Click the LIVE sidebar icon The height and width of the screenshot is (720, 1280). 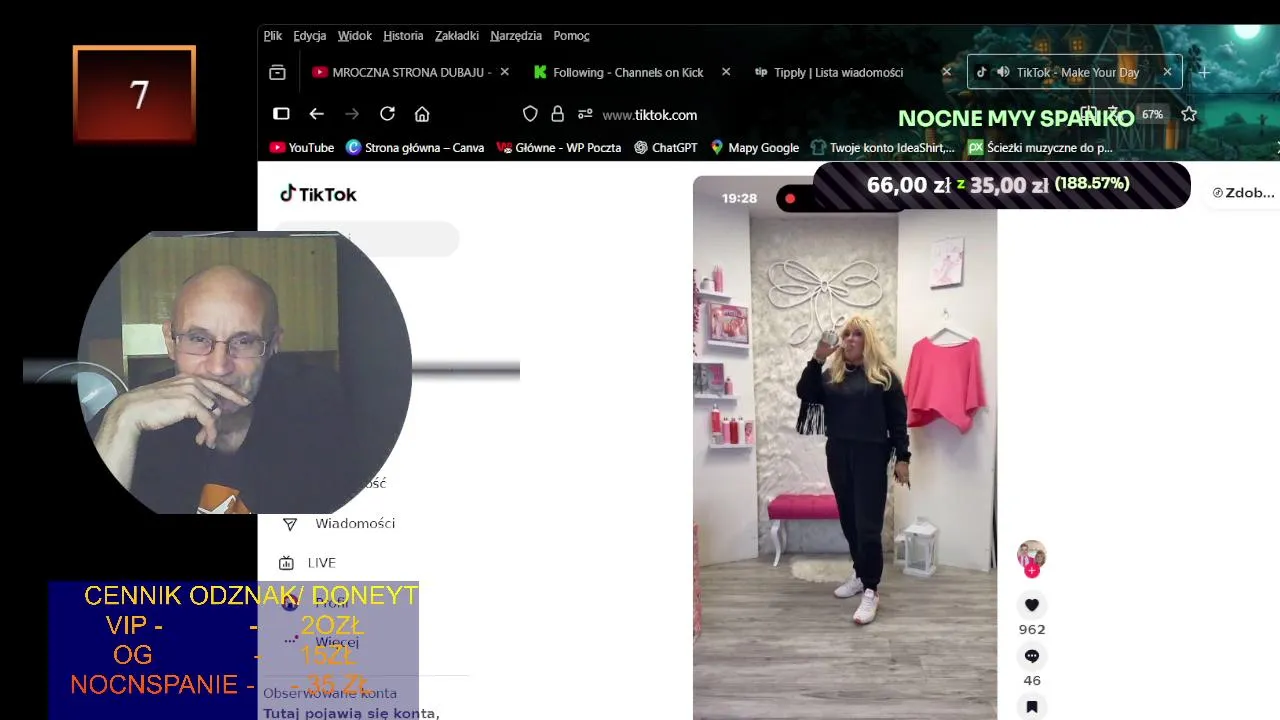coord(286,563)
